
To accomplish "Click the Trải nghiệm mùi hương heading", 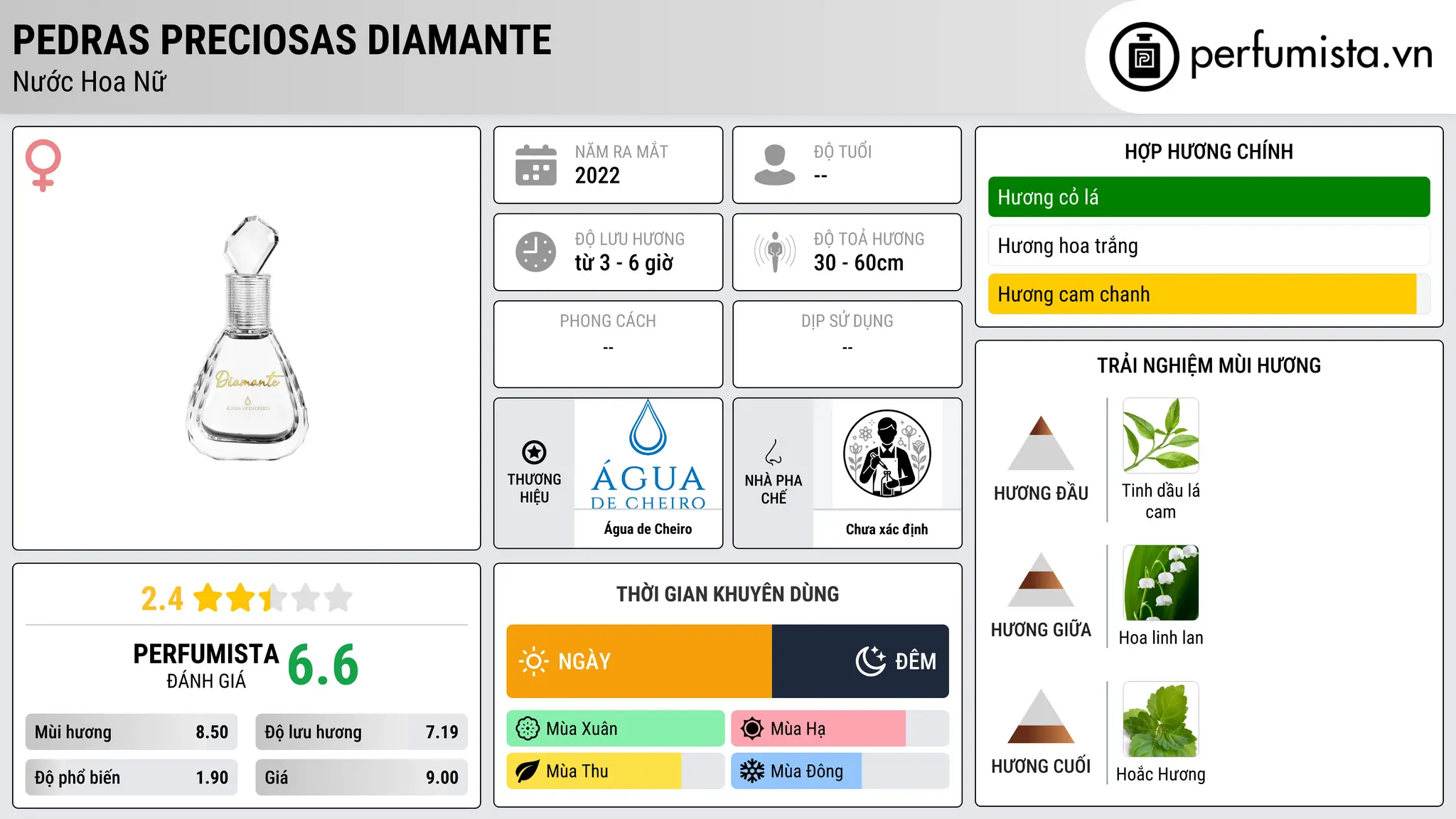I will coord(1209,366).
